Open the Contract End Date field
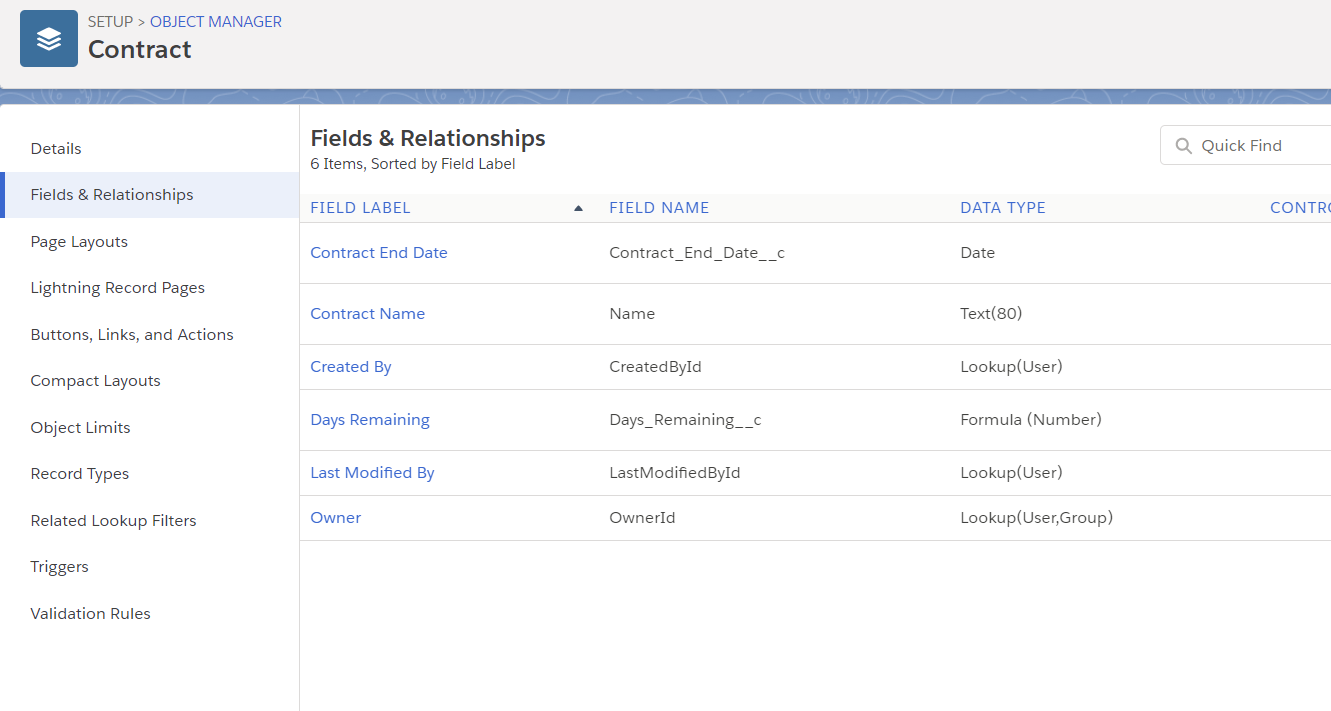The image size is (1331, 711). coord(378,253)
